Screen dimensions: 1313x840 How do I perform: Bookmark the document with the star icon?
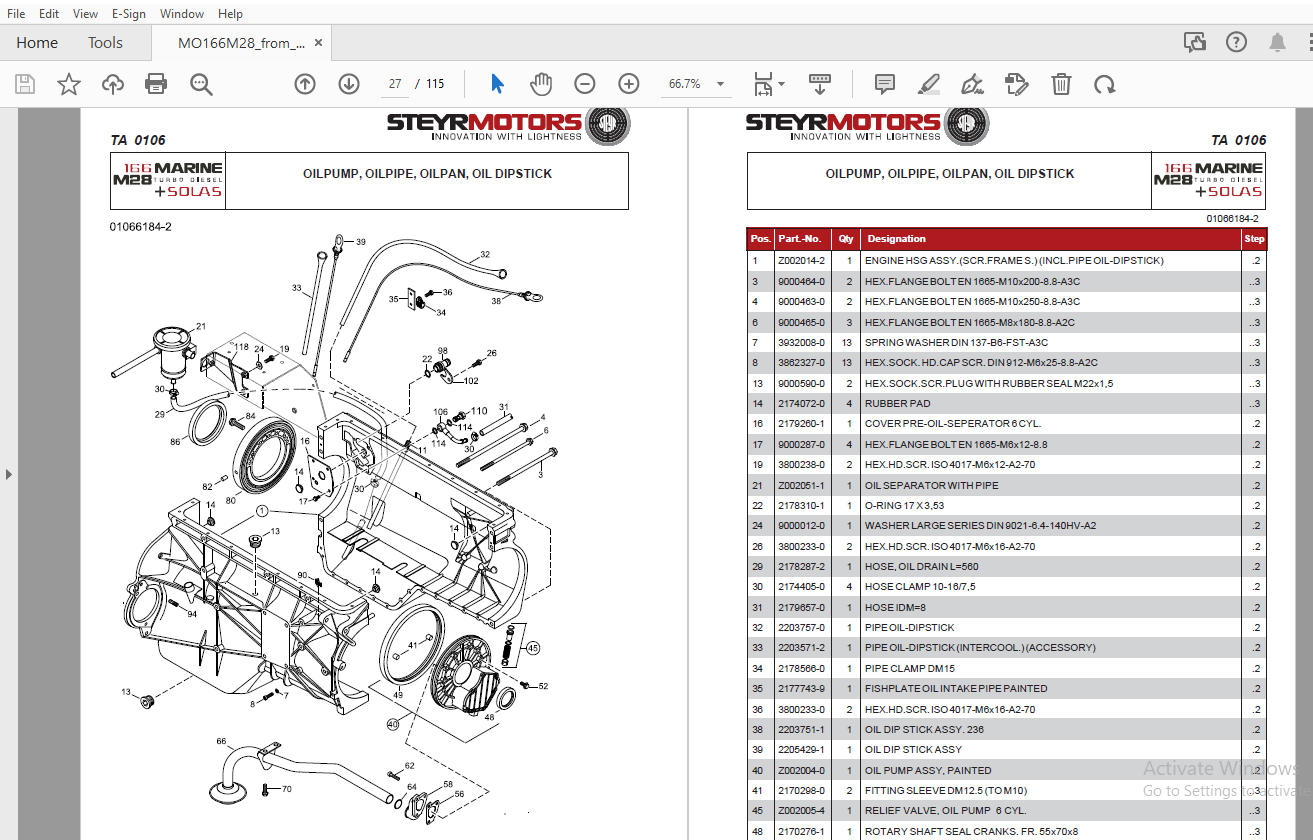coord(69,84)
